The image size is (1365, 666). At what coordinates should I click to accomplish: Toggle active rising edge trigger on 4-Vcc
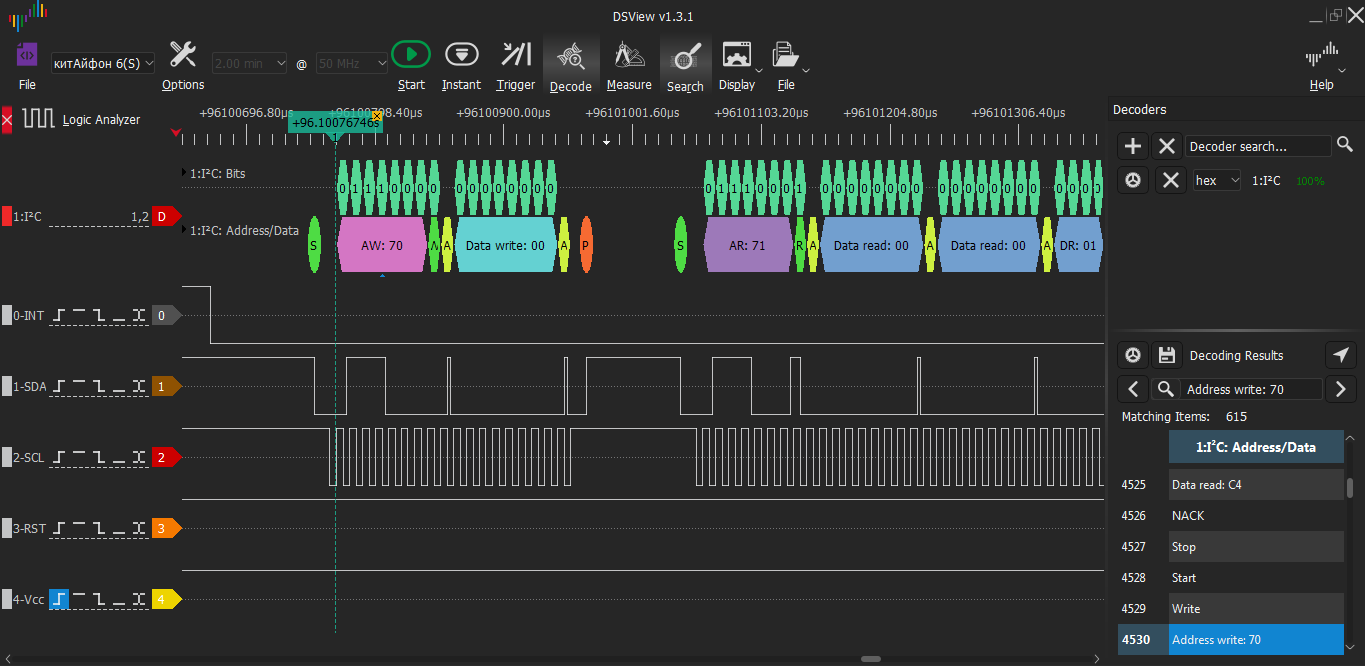point(60,600)
